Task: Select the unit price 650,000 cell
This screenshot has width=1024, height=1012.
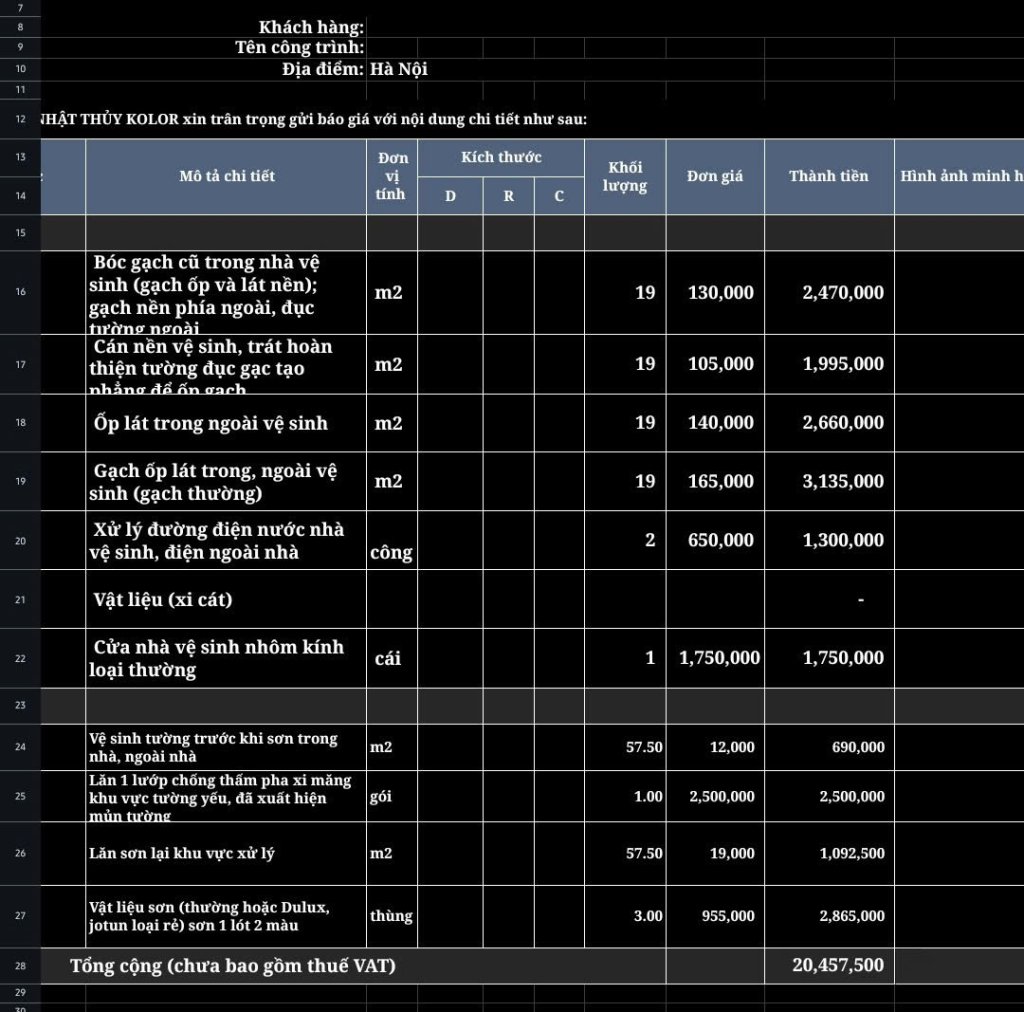Action: pyautogui.click(x=715, y=541)
